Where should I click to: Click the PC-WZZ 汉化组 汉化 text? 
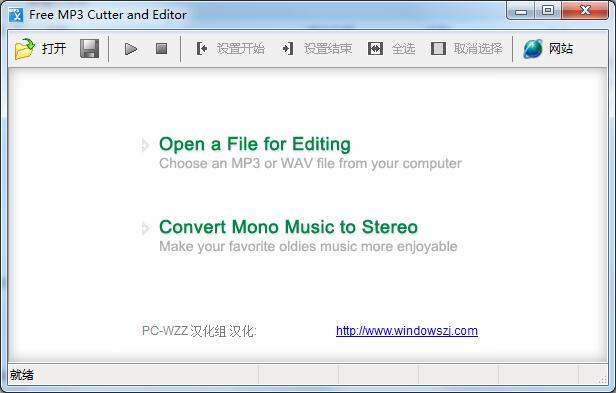pyautogui.click(x=199, y=331)
